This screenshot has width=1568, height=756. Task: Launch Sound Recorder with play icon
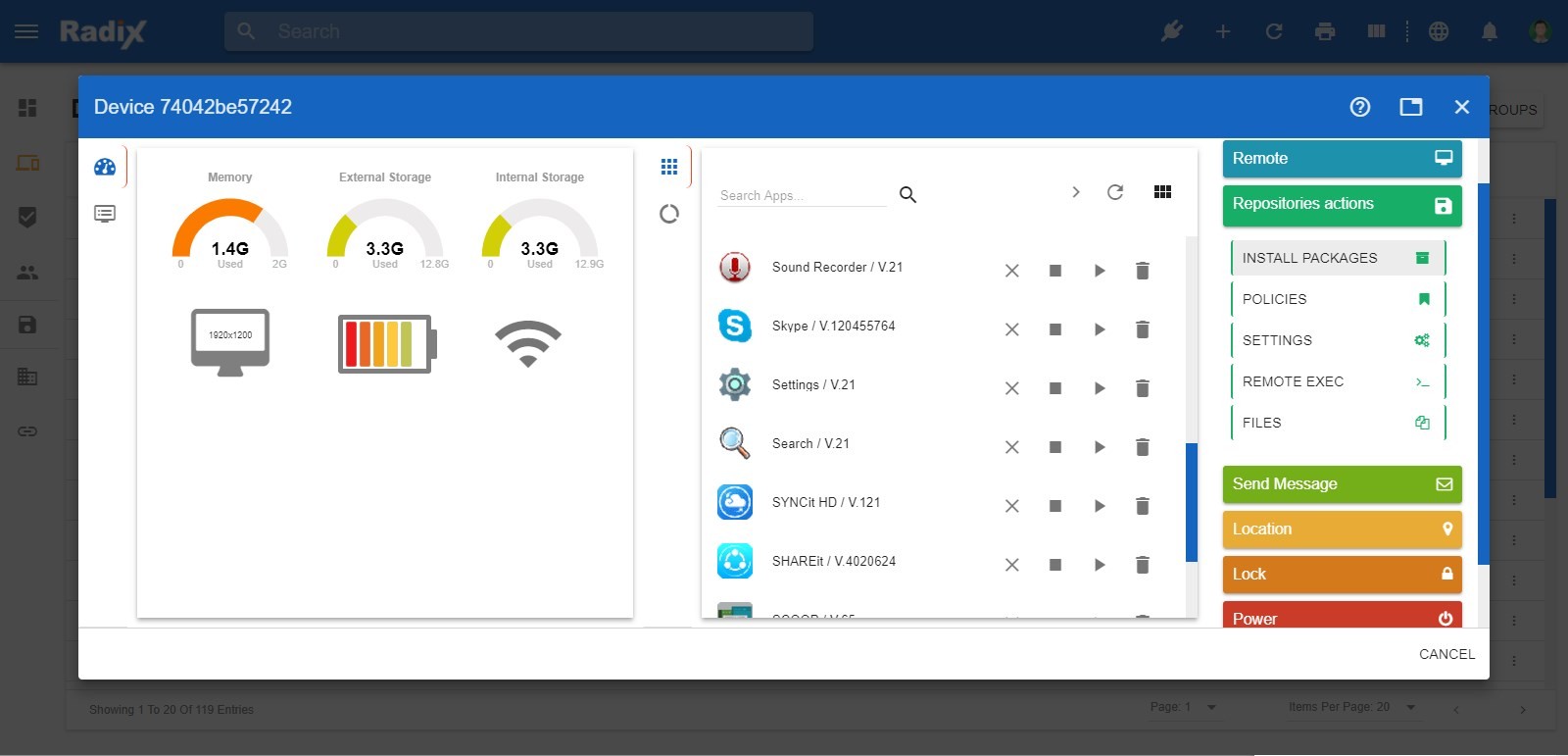(x=1100, y=271)
